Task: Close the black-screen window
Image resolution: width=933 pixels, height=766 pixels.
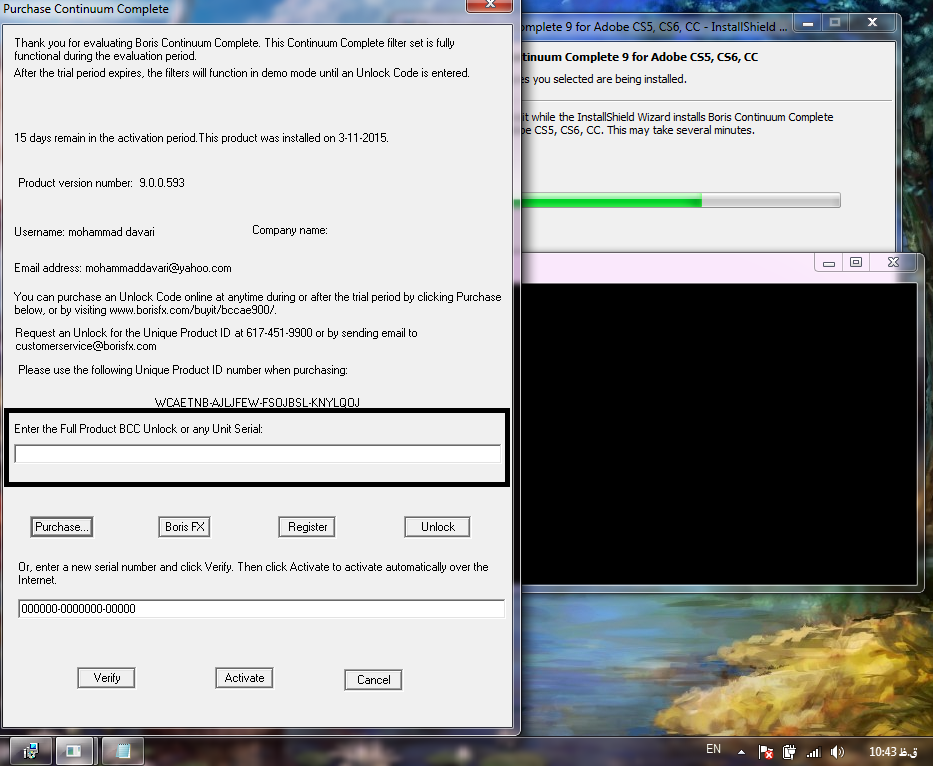Action: tap(893, 262)
